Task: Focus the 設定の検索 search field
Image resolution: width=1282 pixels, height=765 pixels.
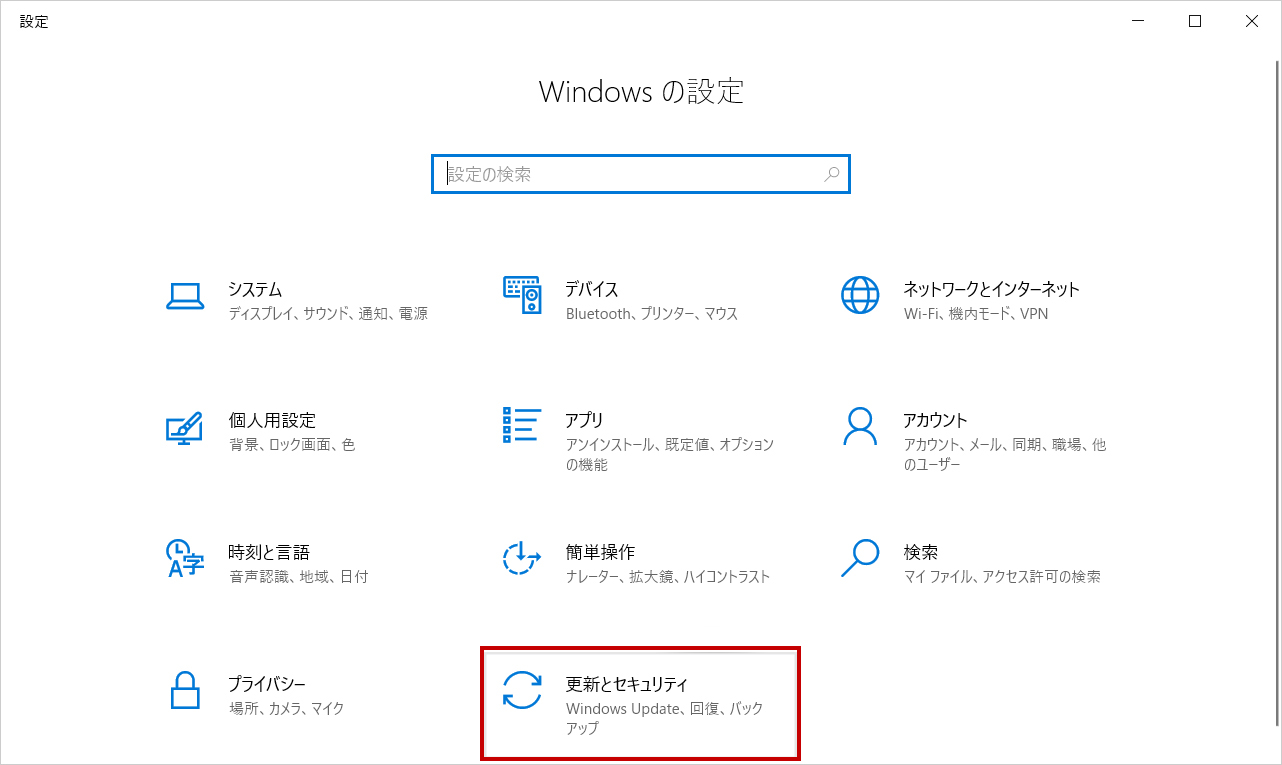Action: [x=641, y=174]
